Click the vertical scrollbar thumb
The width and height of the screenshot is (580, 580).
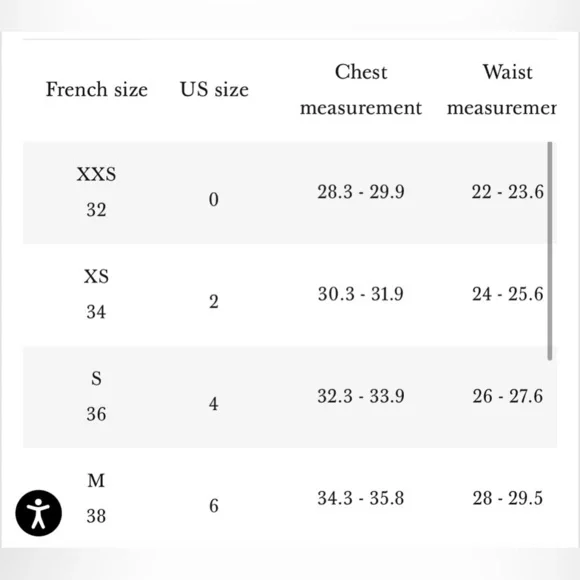click(550, 251)
